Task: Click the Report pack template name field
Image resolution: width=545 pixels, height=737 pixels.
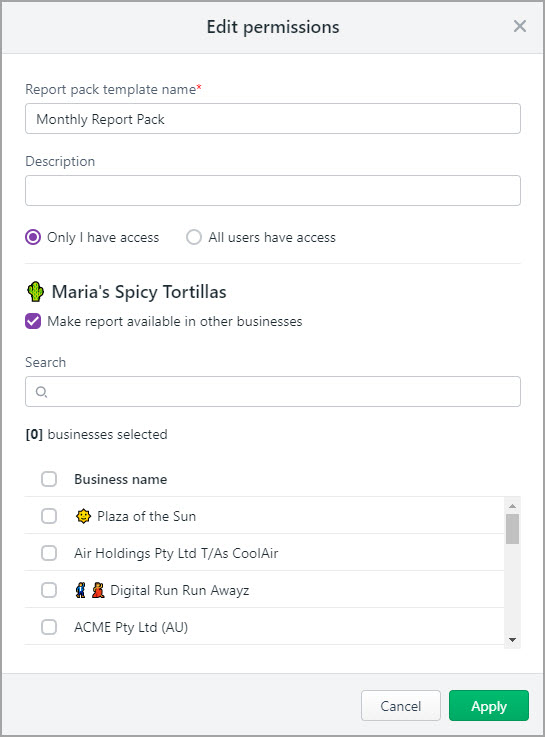Action: pyautogui.click(x=272, y=118)
